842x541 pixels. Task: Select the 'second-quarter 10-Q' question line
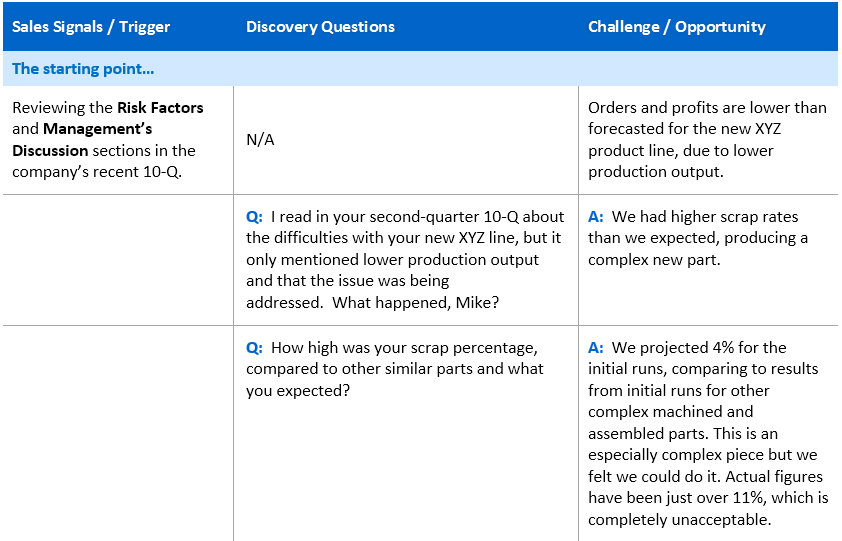tap(405, 217)
